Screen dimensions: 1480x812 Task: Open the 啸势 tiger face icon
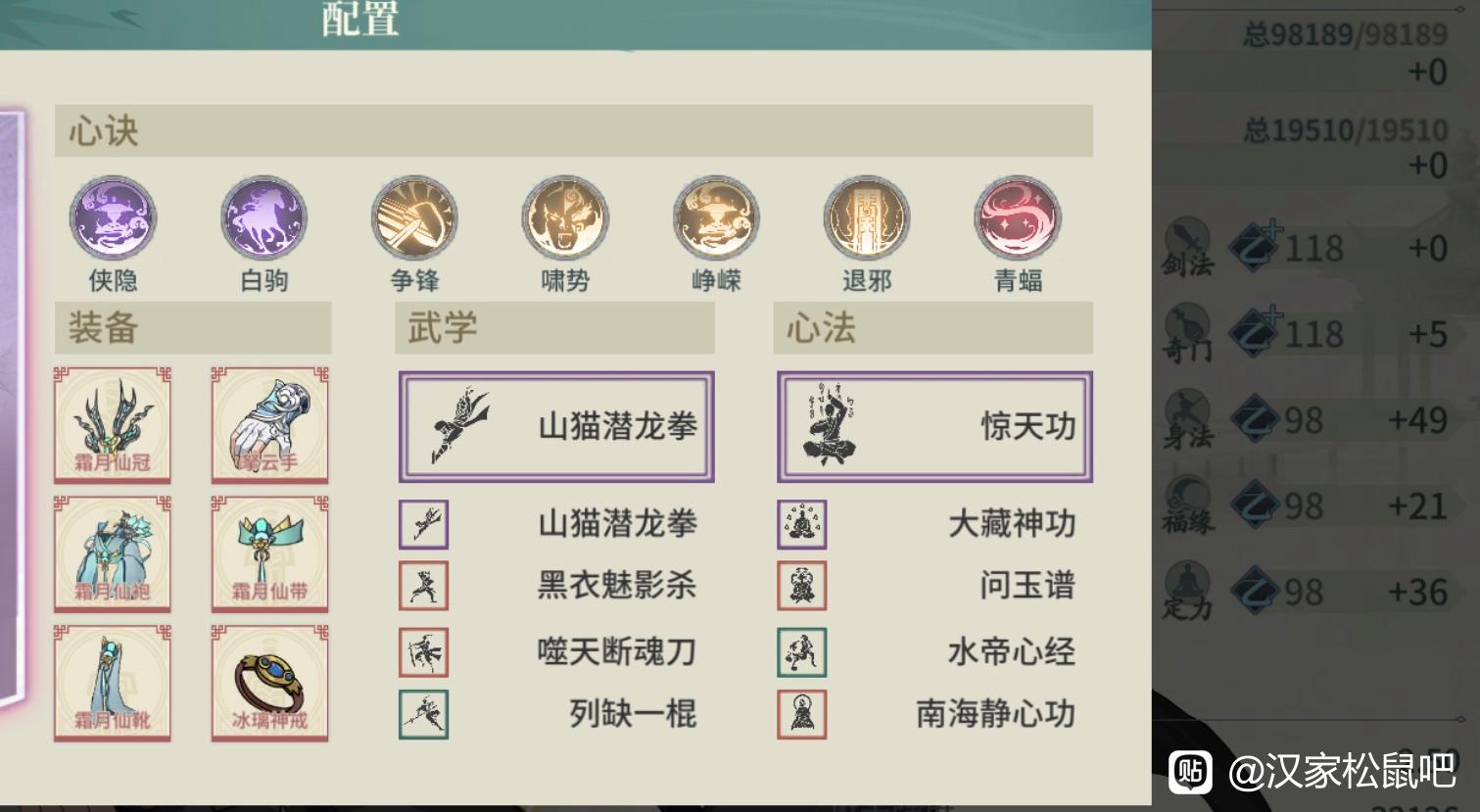(565, 218)
